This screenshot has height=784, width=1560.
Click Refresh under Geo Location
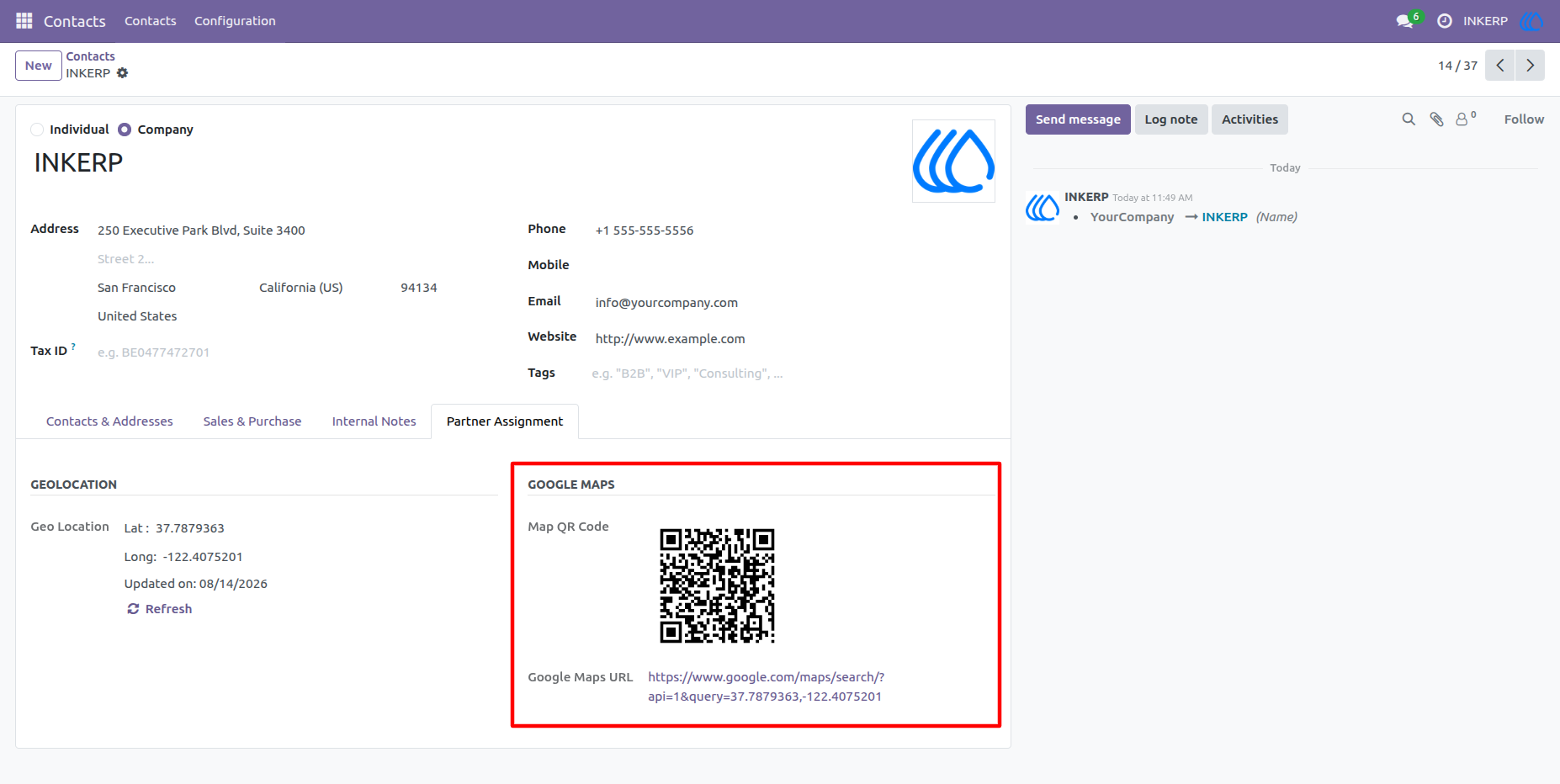[x=160, y=609]
